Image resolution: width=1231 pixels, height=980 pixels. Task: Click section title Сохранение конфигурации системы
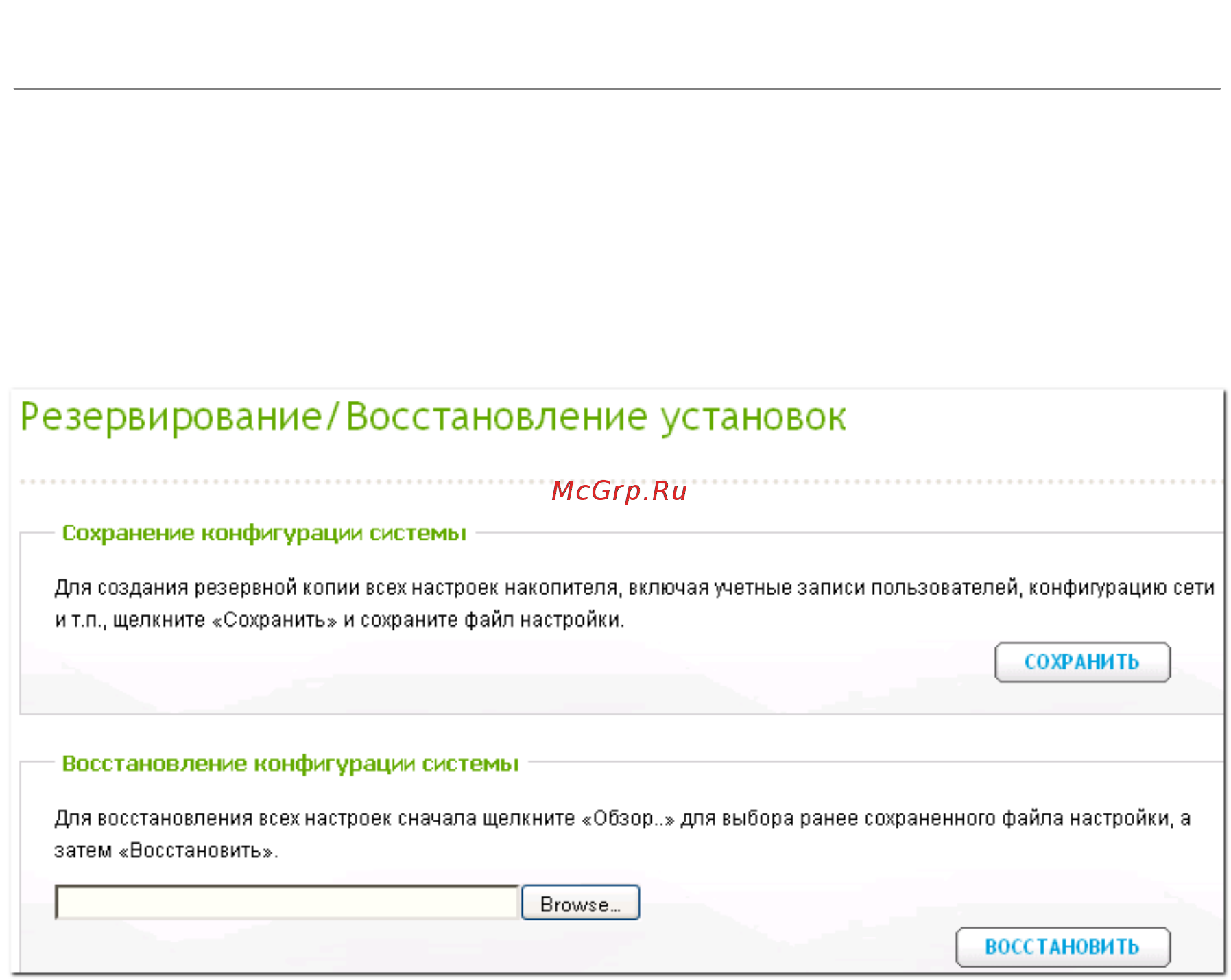point(264,533)
